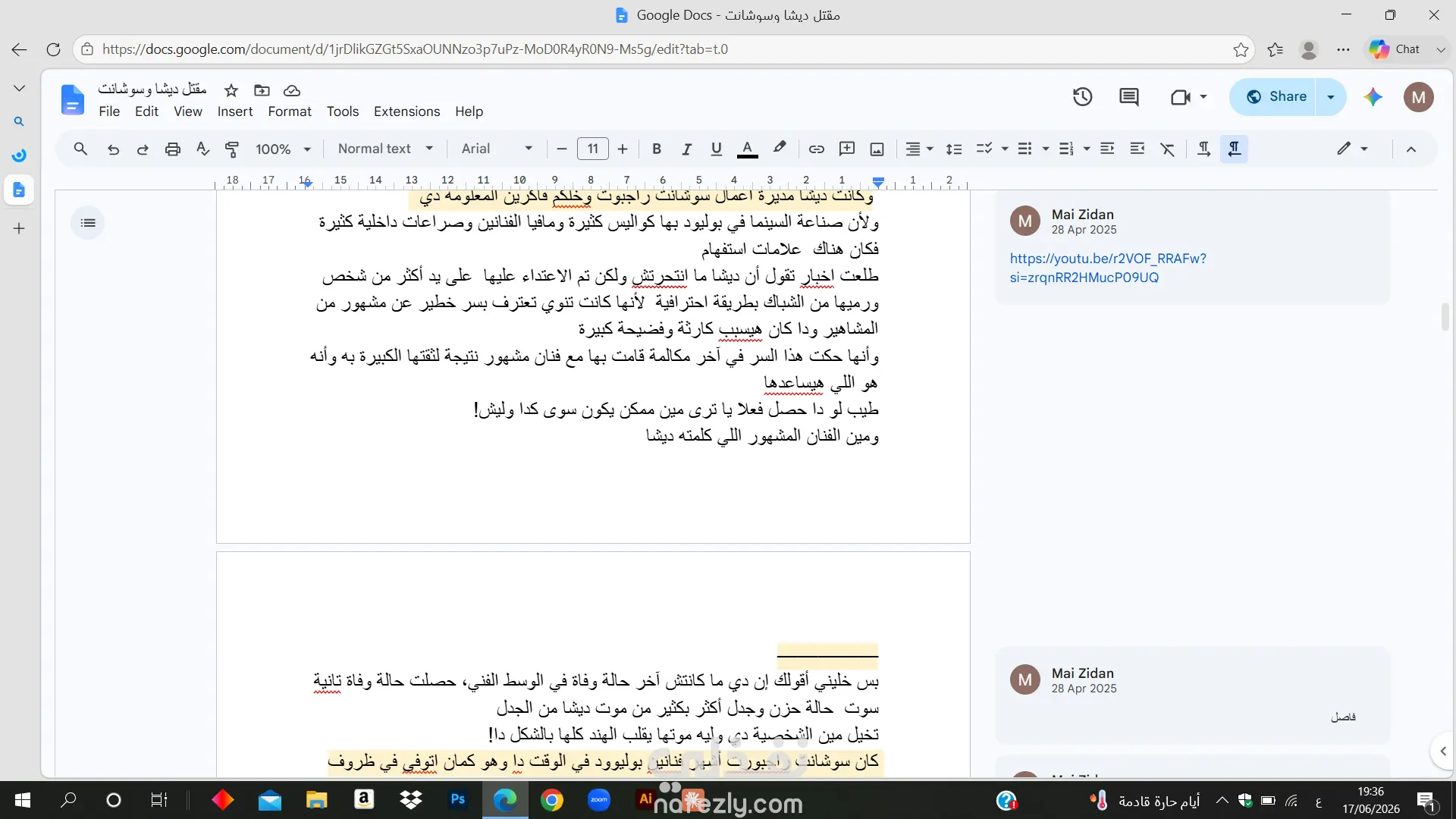Increase the font size with plus
1456x819 pixels.
(x=623, y=149)
